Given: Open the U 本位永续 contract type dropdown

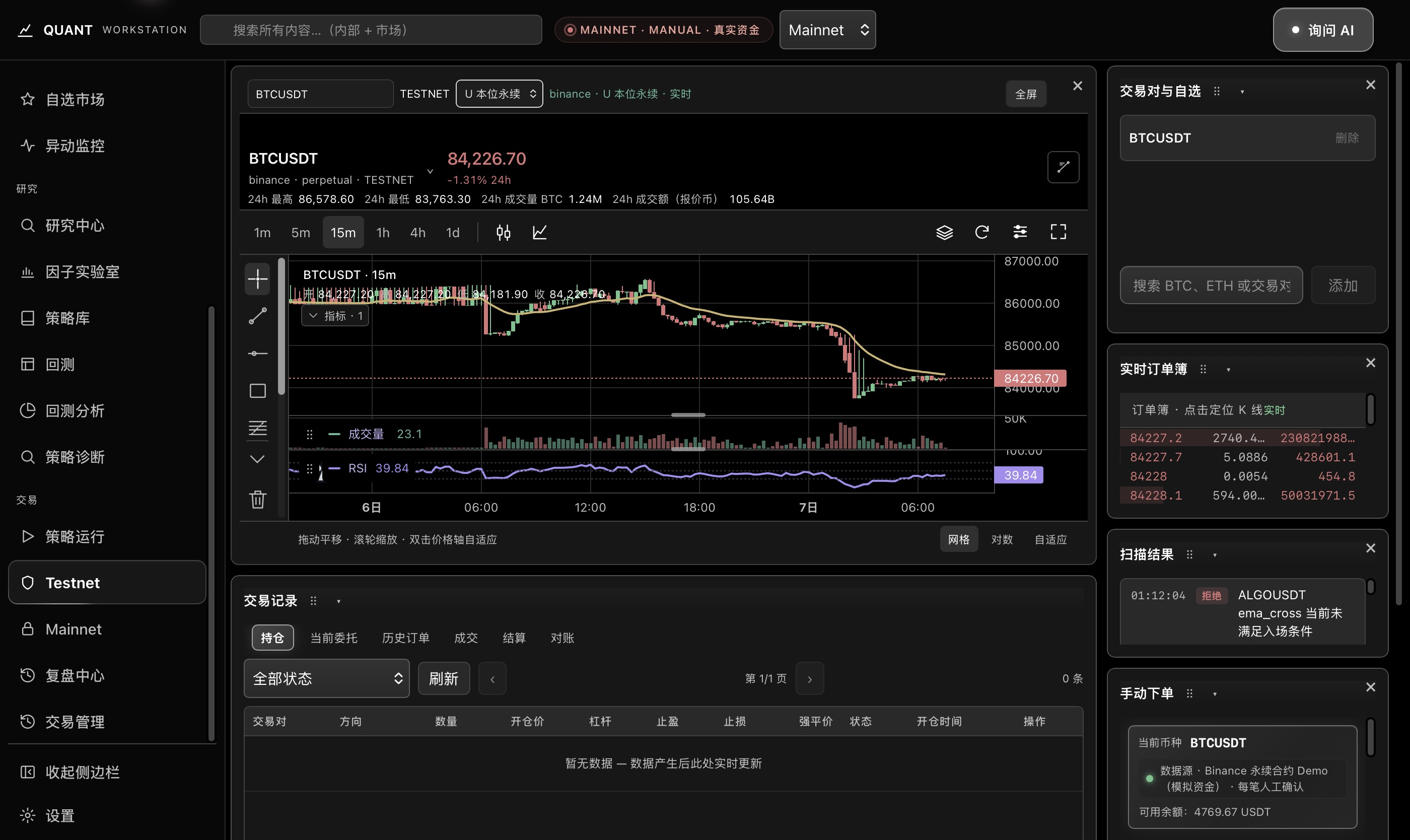Looking at the screenshot, I should point(499,94).
